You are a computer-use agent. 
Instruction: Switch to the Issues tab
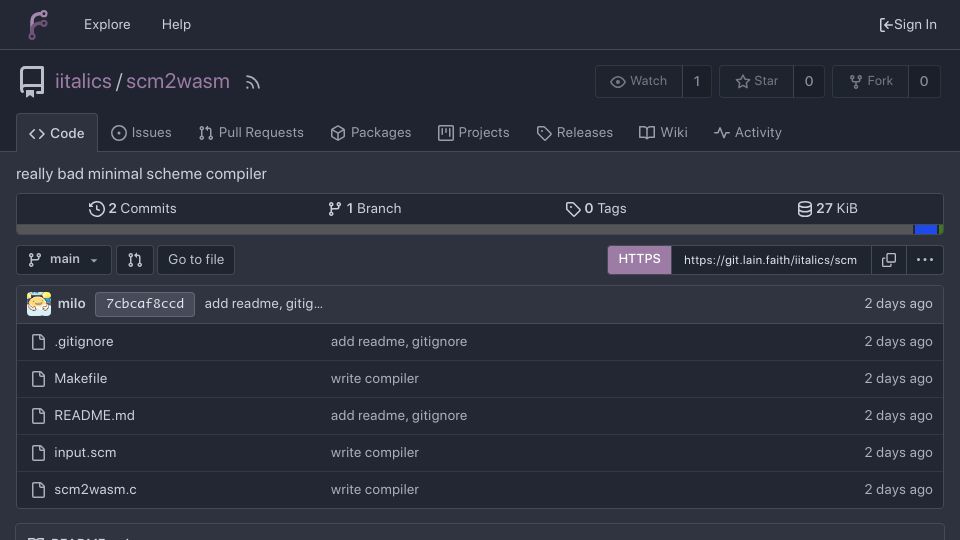point(141,133)
